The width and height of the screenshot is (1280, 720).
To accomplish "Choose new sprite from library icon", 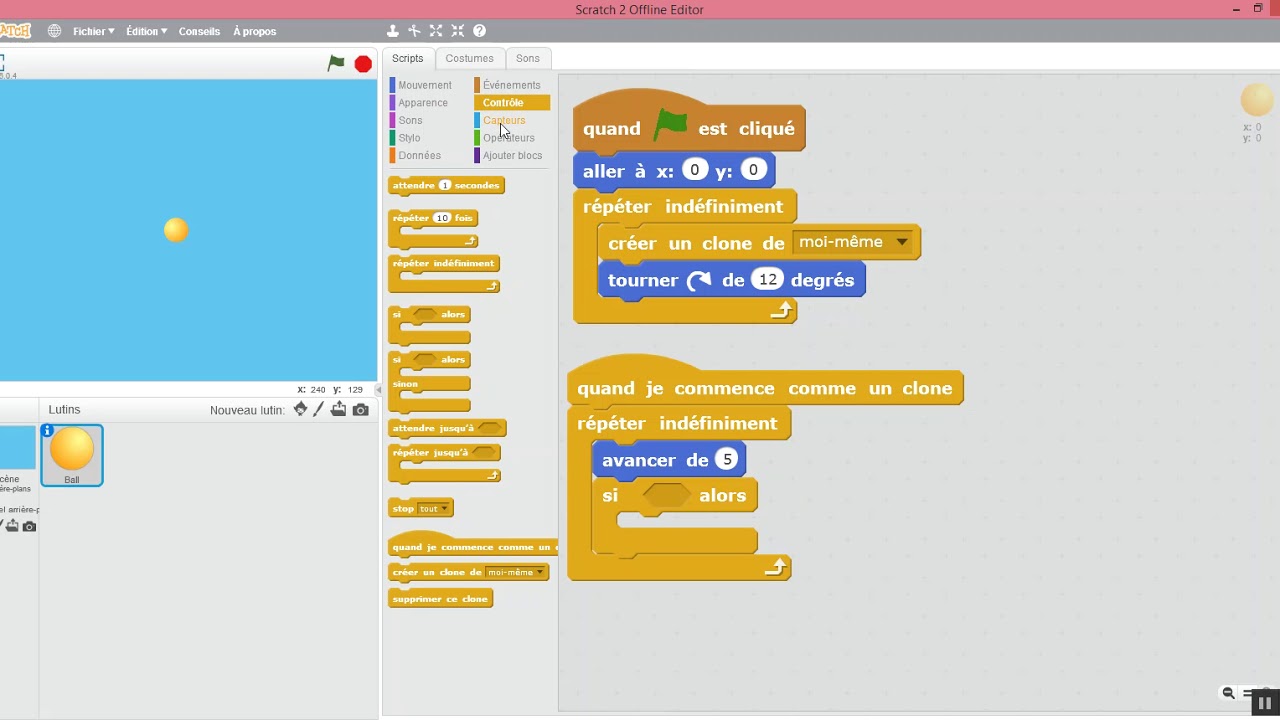I will pos(300,409).
